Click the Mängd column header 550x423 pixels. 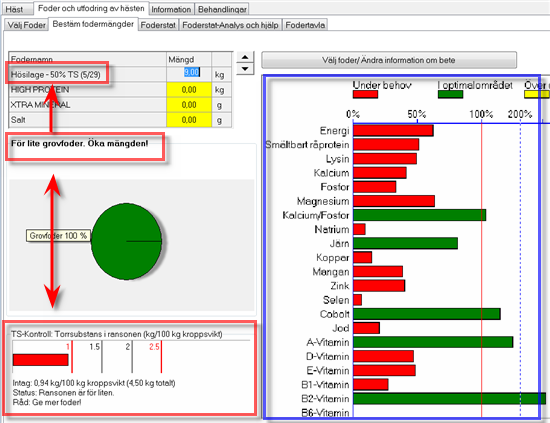tap(189, 59)
